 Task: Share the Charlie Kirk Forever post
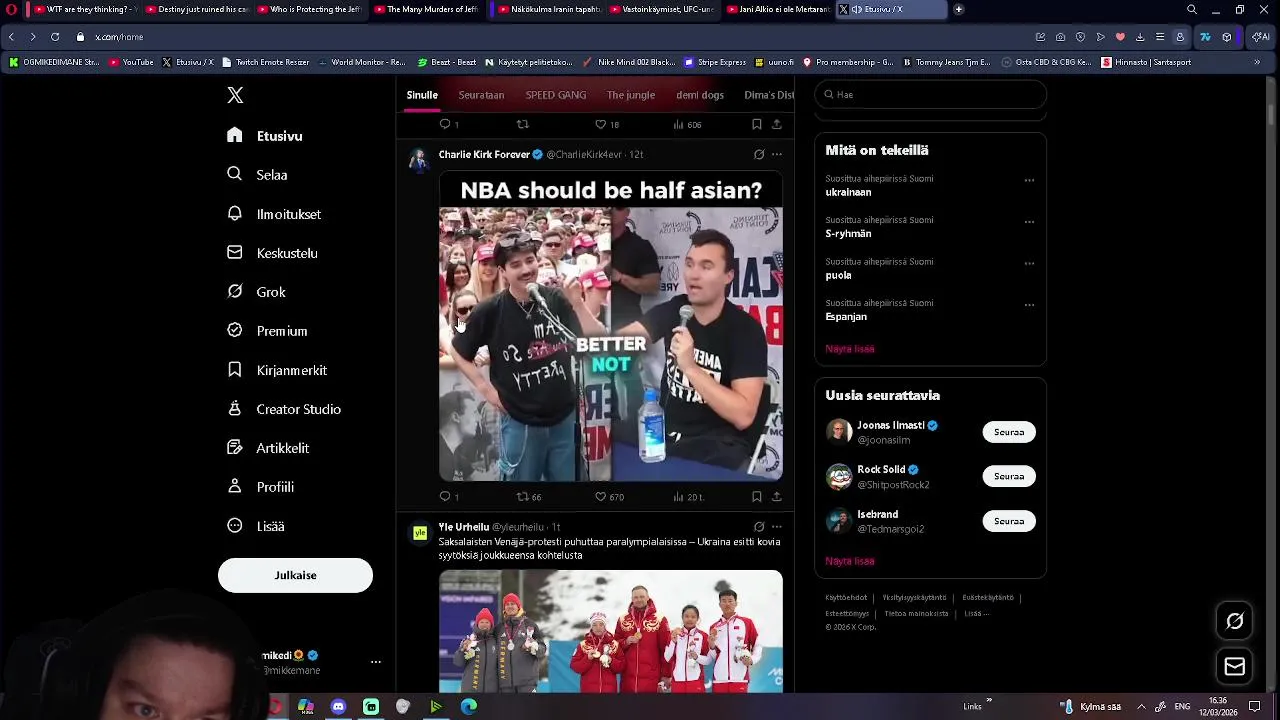point(777,496)
